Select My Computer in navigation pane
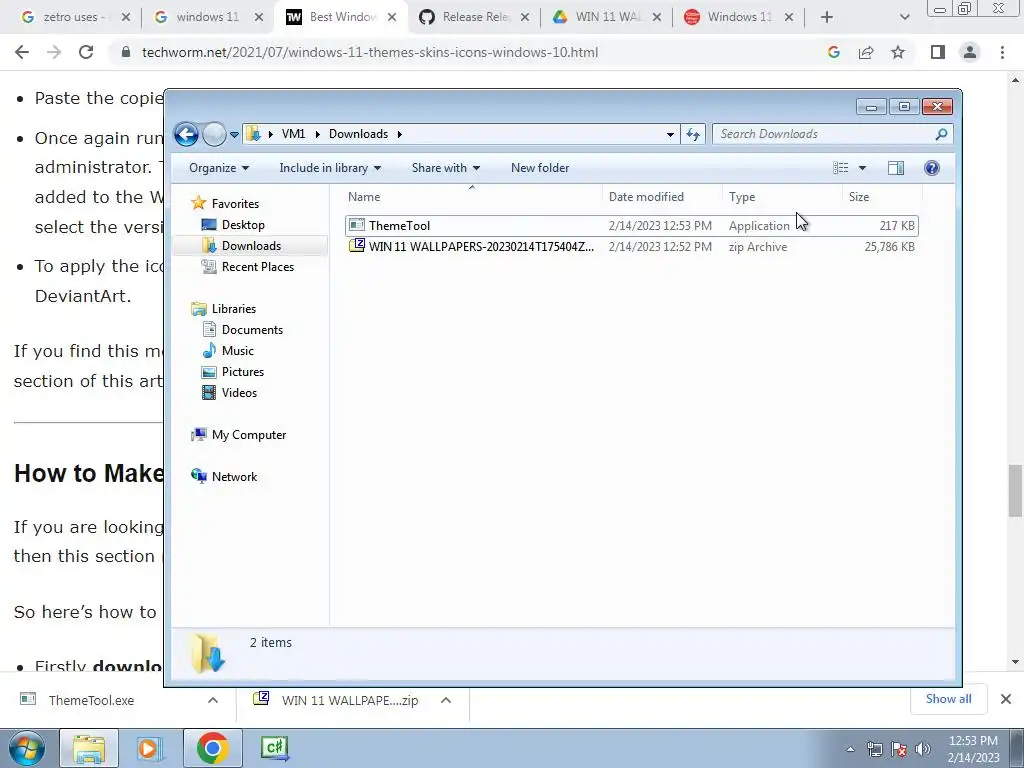Viewport: 1024px width, 768px height. [249, 435]
